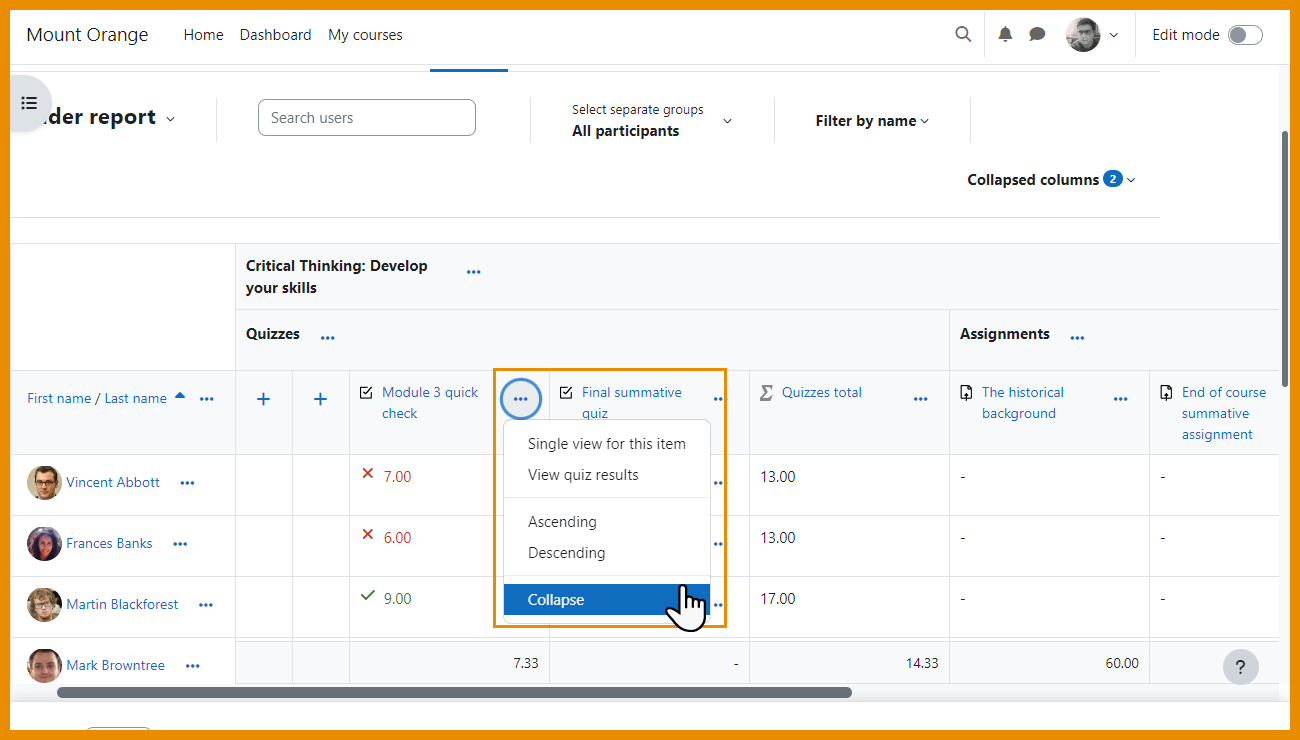Expand the Collapsed columns dropdown

pyautogui.click(x=1051, y=180)
